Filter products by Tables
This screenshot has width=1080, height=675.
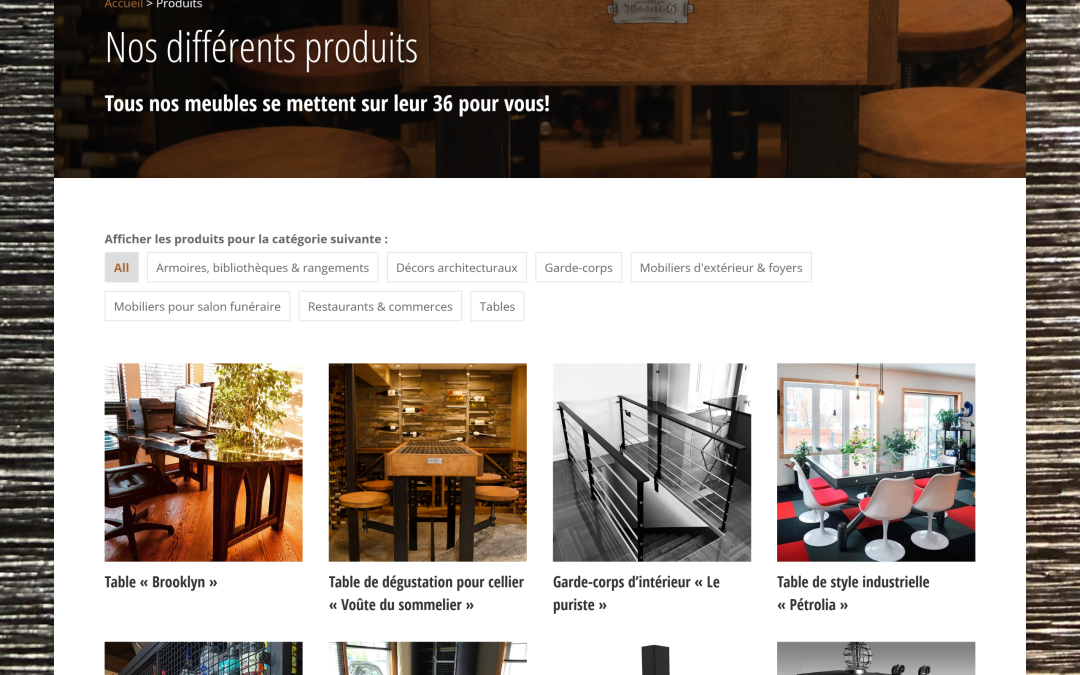(x=497, y=306)
